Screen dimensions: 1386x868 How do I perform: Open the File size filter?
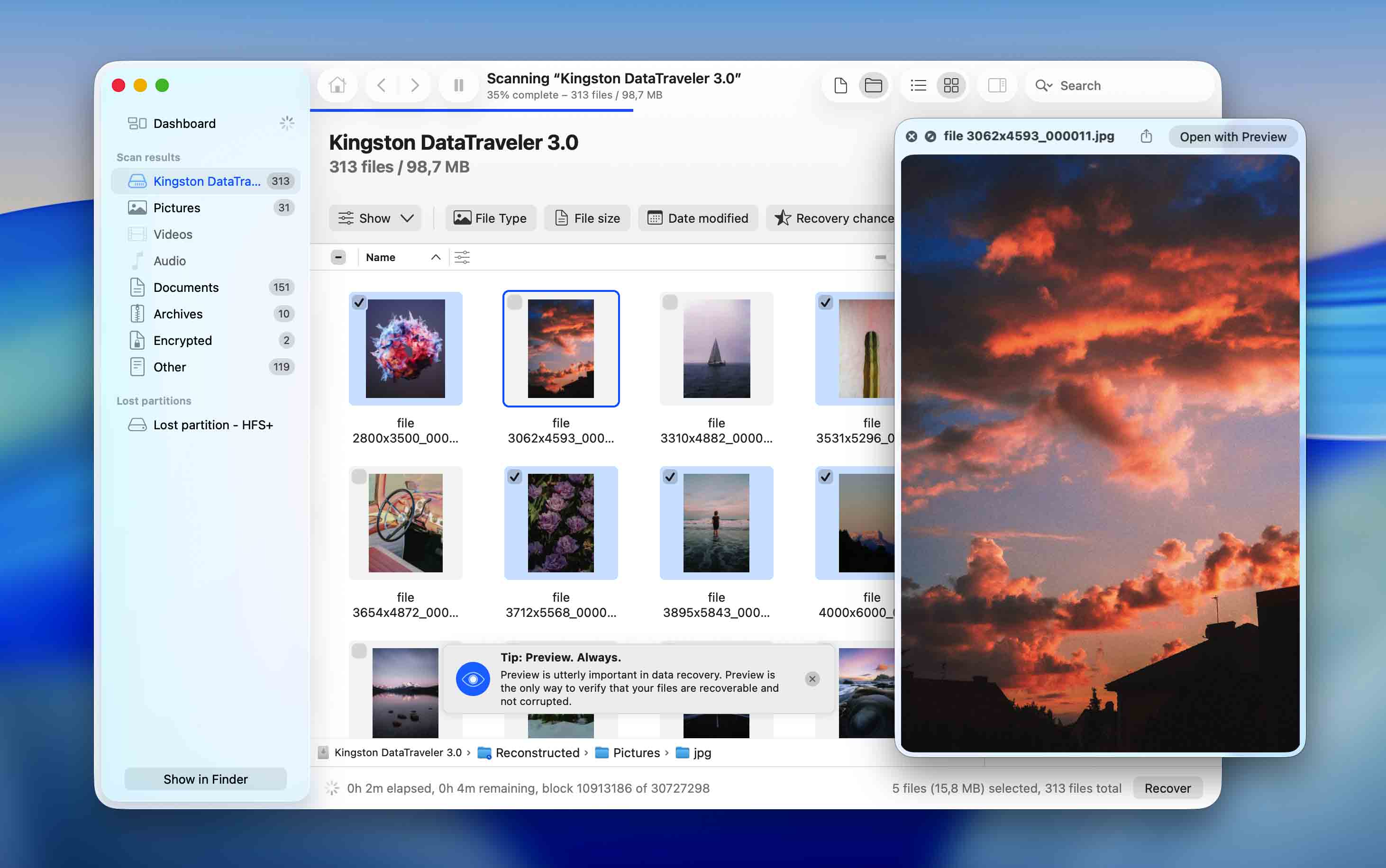tap(587, 218)
